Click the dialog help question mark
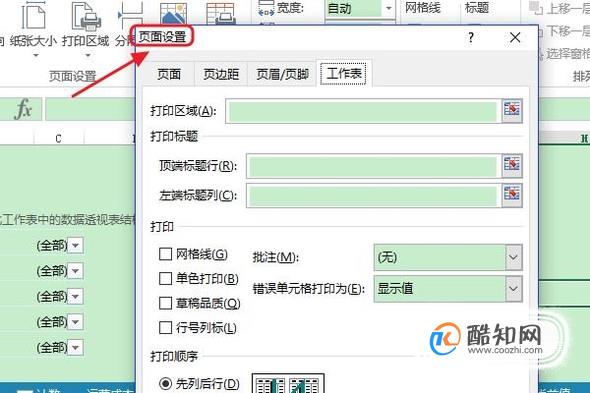Viewport: 590px width, 393px height. pos(471,37)
